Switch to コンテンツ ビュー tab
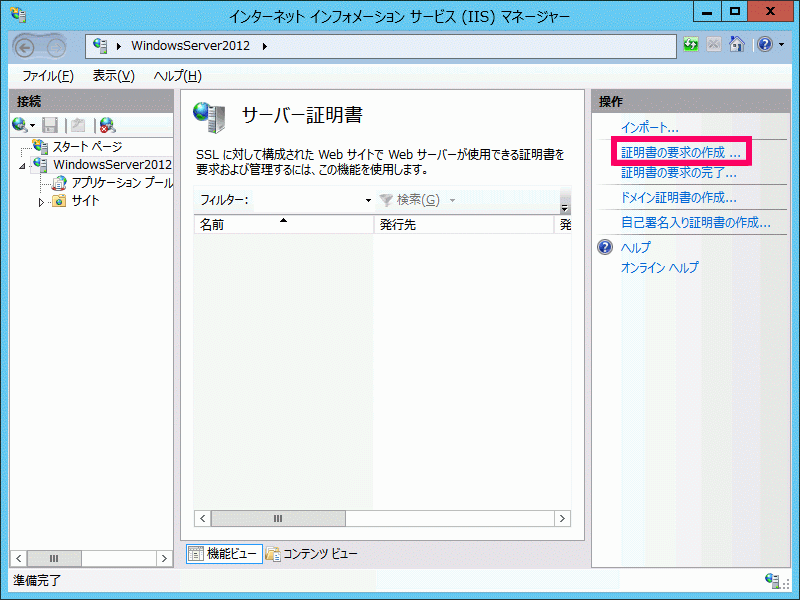800x600 pixels. (x=312, y=554)
